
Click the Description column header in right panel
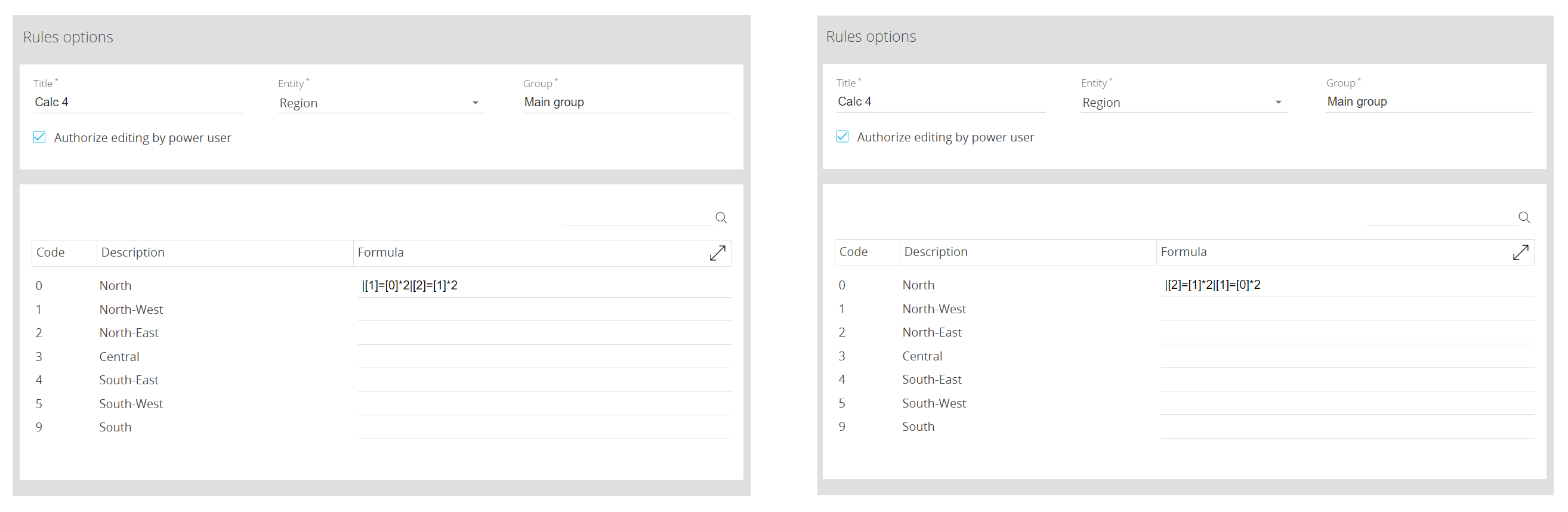click(x=936, y=252)
